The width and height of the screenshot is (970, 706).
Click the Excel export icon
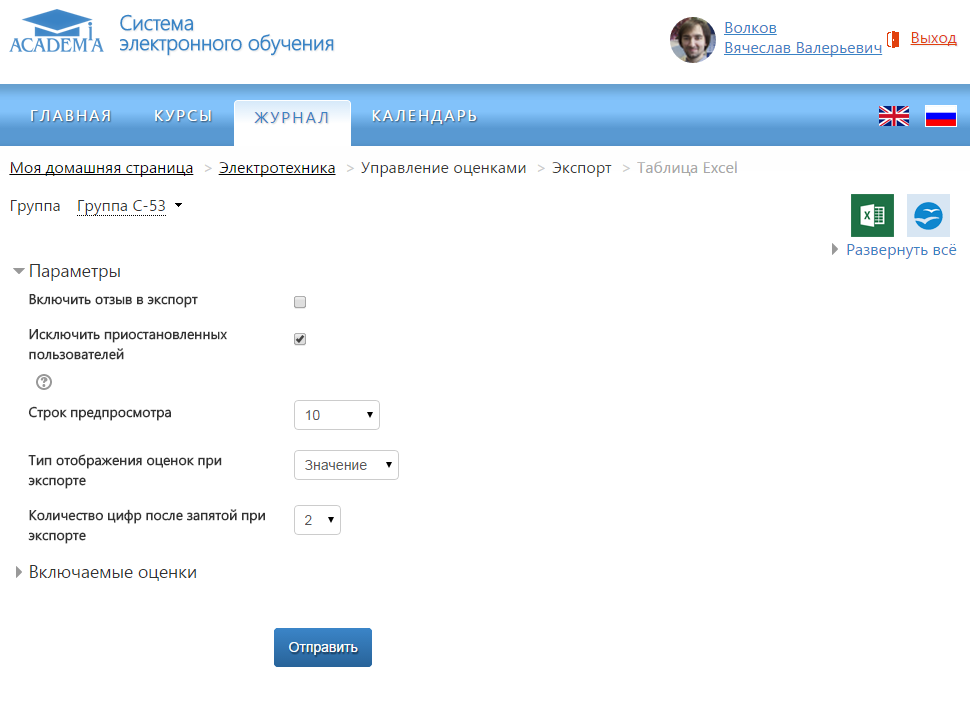coord(872,216)
